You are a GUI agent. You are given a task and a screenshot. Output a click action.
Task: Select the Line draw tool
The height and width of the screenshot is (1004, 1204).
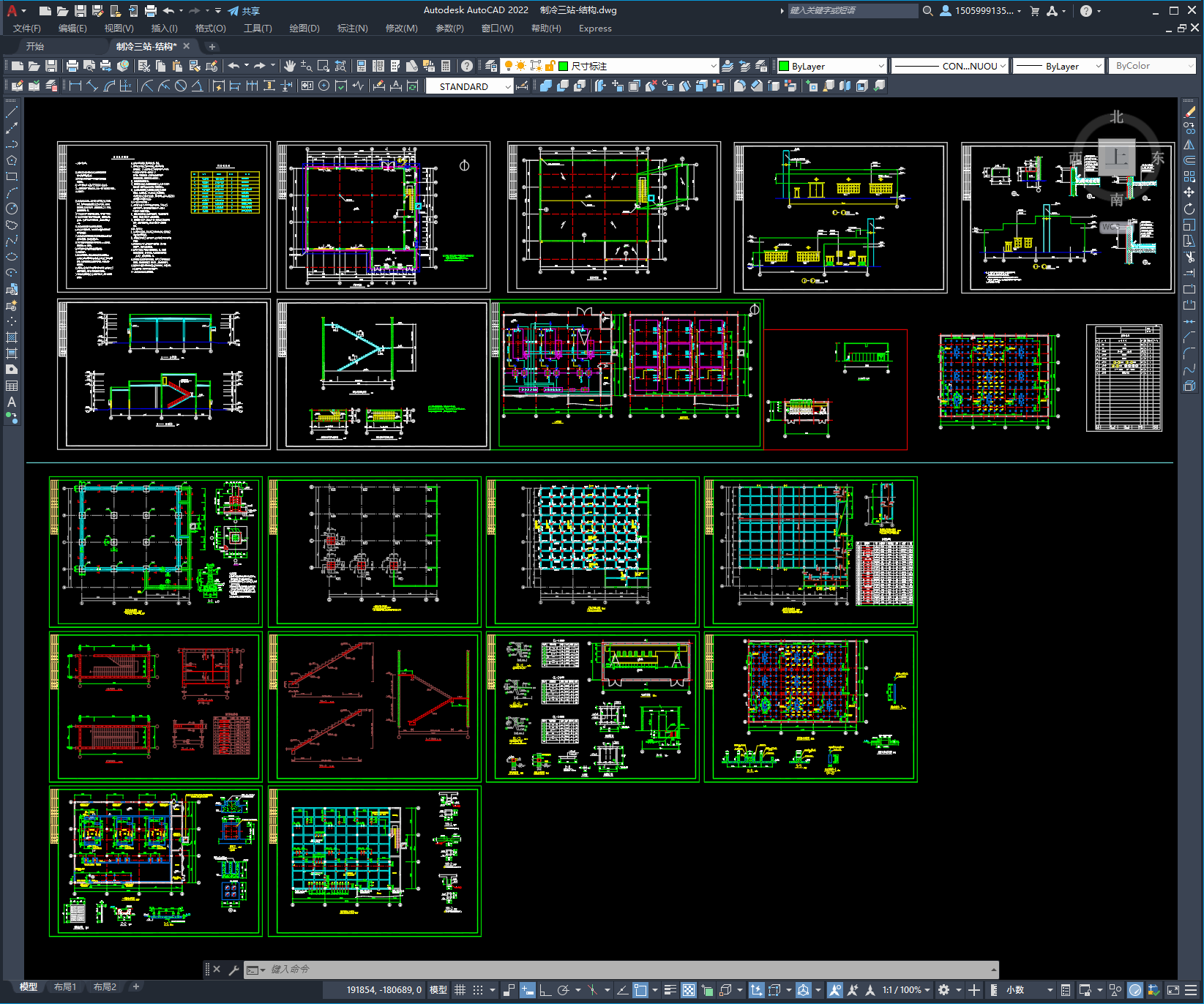coord(12,112)
